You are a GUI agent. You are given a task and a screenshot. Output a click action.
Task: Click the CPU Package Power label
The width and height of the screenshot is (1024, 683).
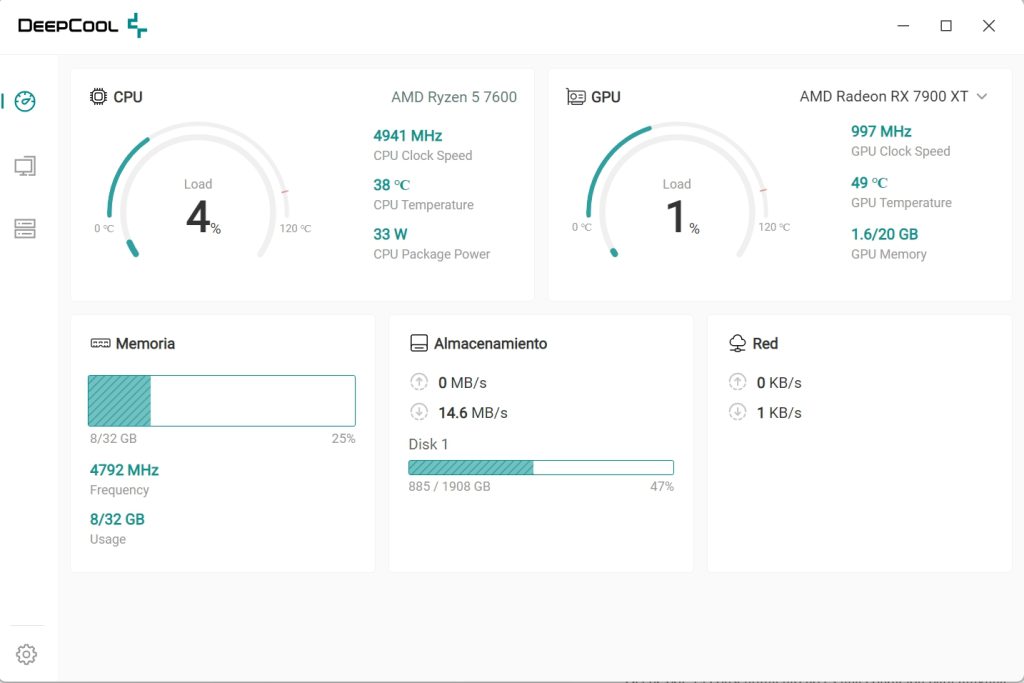click(x=432, y=254)
